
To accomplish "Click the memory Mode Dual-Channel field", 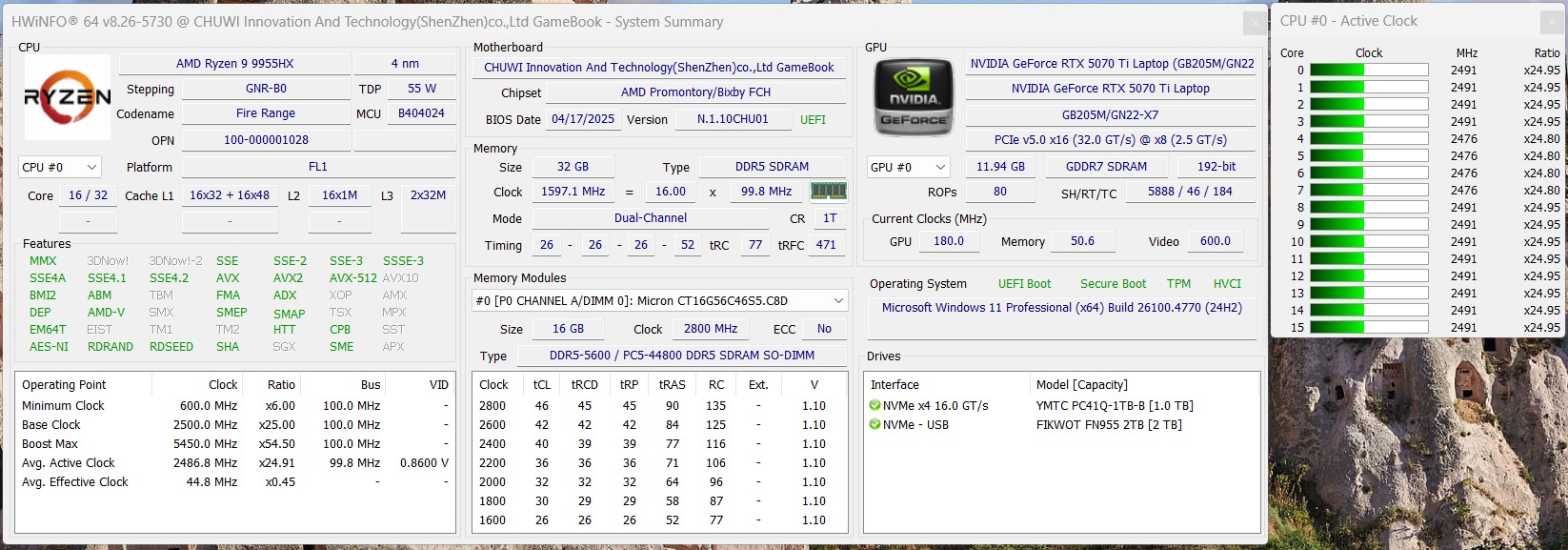I will [x=651, y=218].
